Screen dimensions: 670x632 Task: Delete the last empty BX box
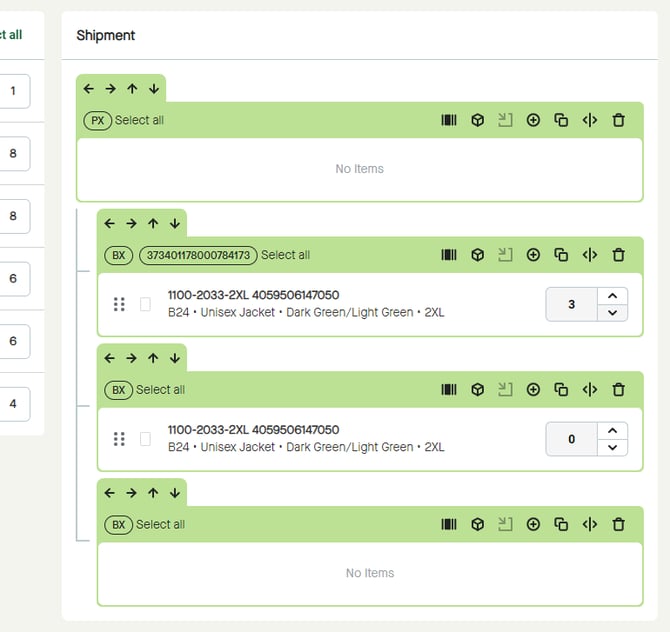tap(618, 524)
